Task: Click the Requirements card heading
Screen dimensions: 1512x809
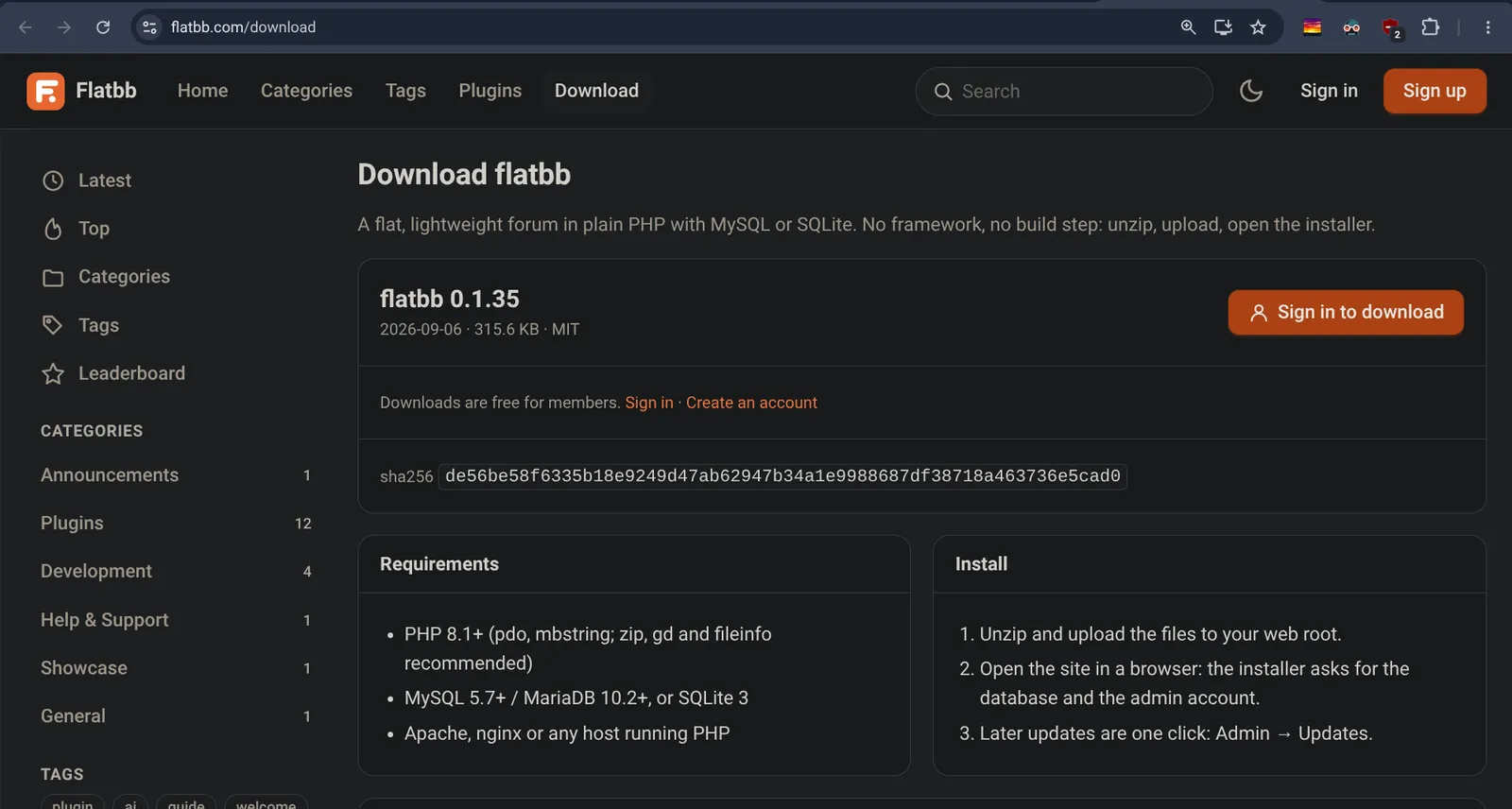Action: 439,564
